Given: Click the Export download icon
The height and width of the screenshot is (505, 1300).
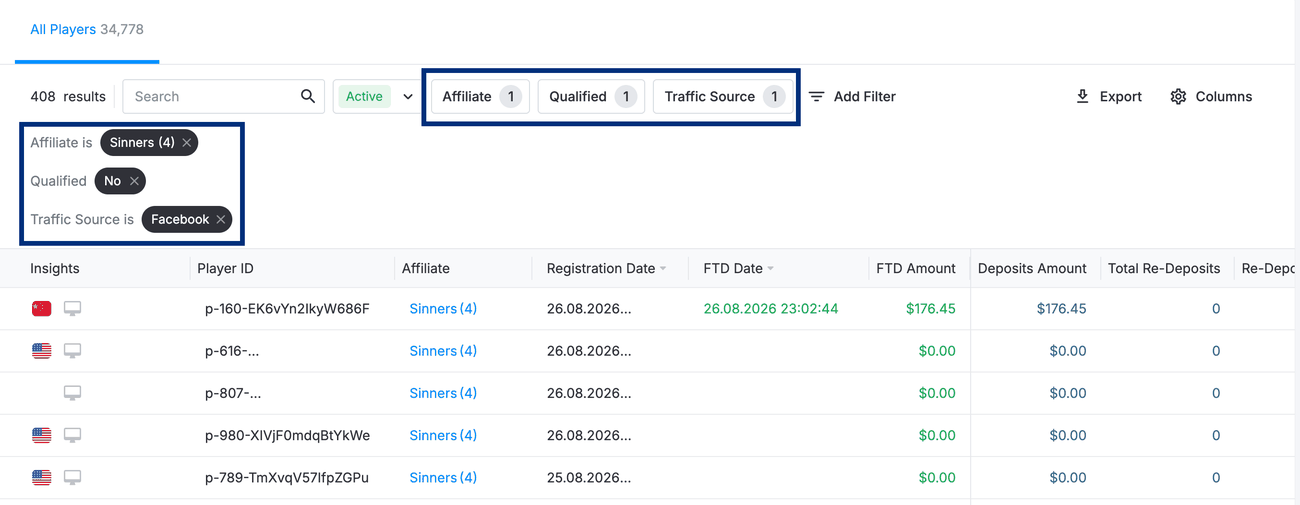Looking at the screenshot, I should tap(1082, 96).
